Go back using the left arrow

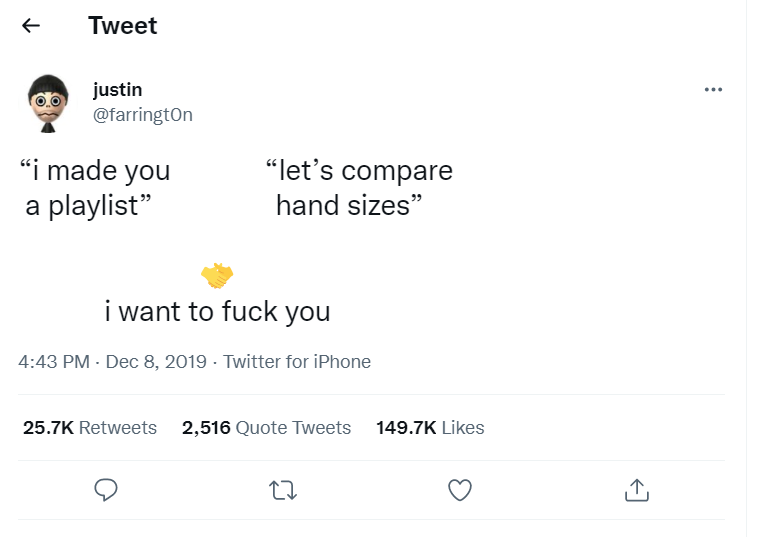point(31,26)
